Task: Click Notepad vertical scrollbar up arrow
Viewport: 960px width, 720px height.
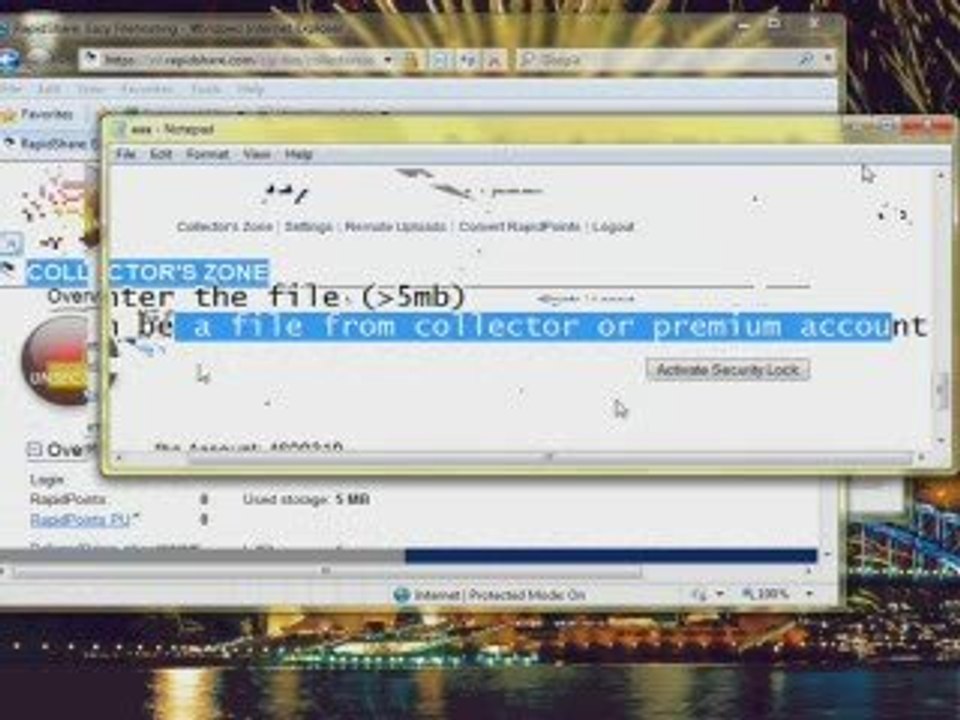Action: pos(941,176)
